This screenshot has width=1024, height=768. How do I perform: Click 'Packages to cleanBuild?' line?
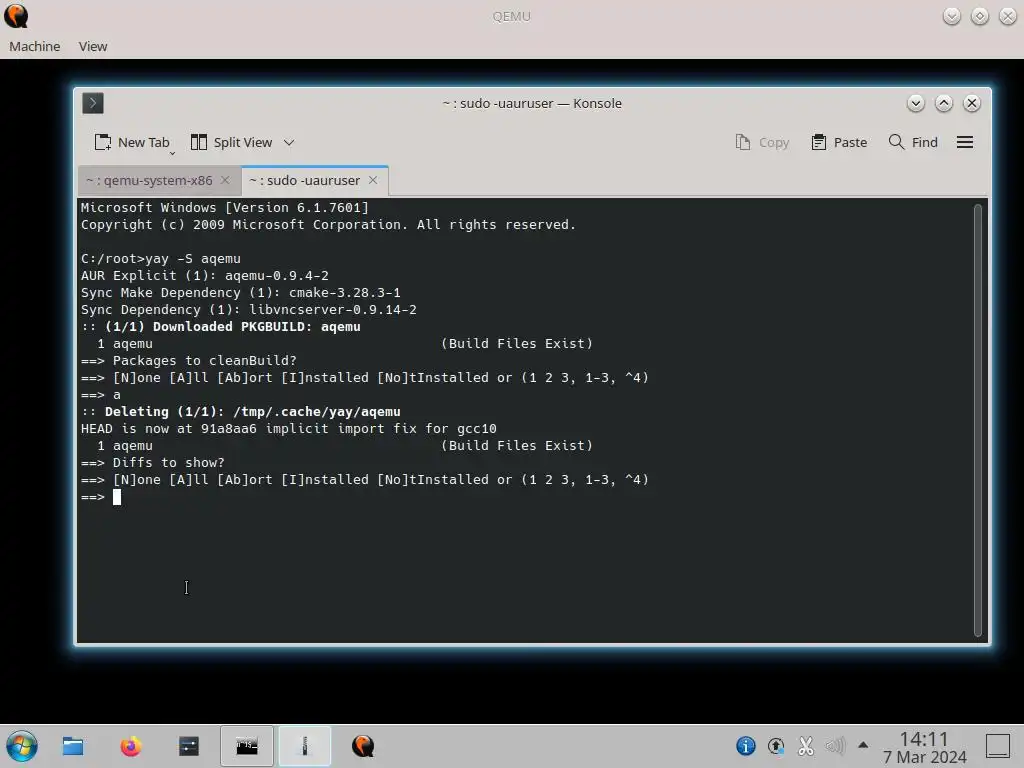click(189, 360)
